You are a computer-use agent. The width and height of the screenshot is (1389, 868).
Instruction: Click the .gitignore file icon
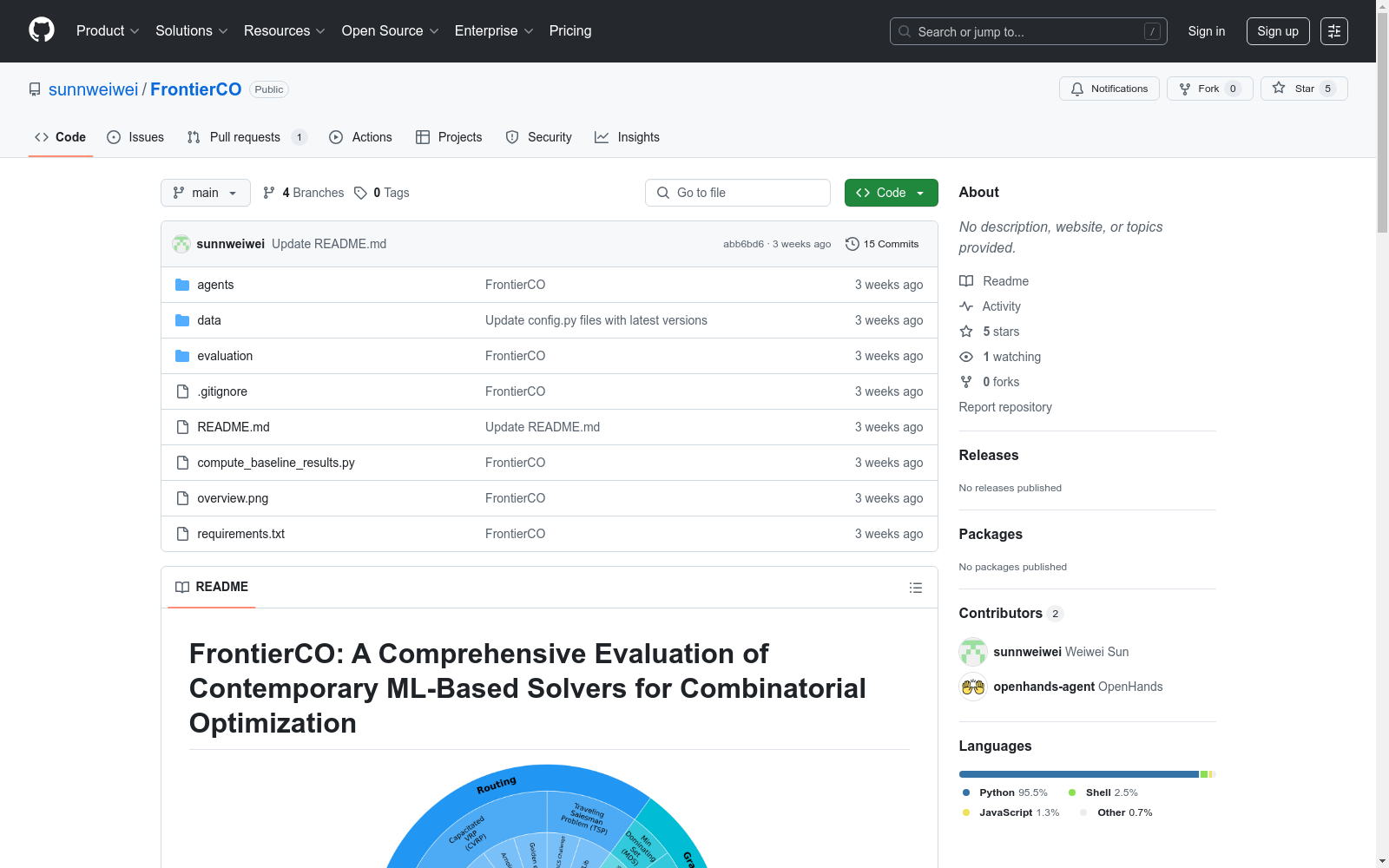tap(182, 391)
